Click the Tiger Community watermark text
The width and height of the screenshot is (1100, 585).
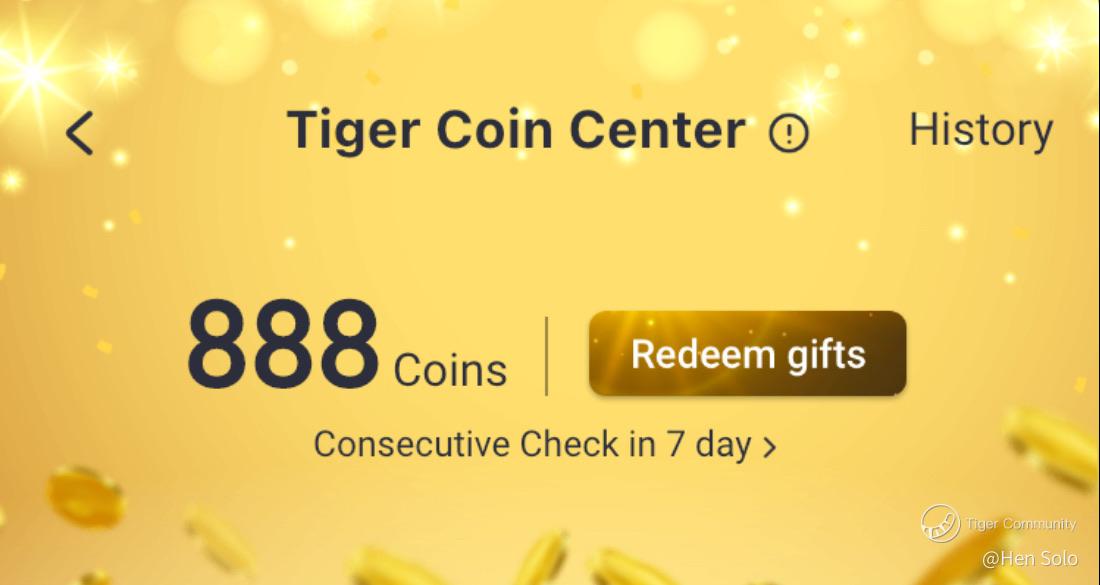pos(1021,524)
